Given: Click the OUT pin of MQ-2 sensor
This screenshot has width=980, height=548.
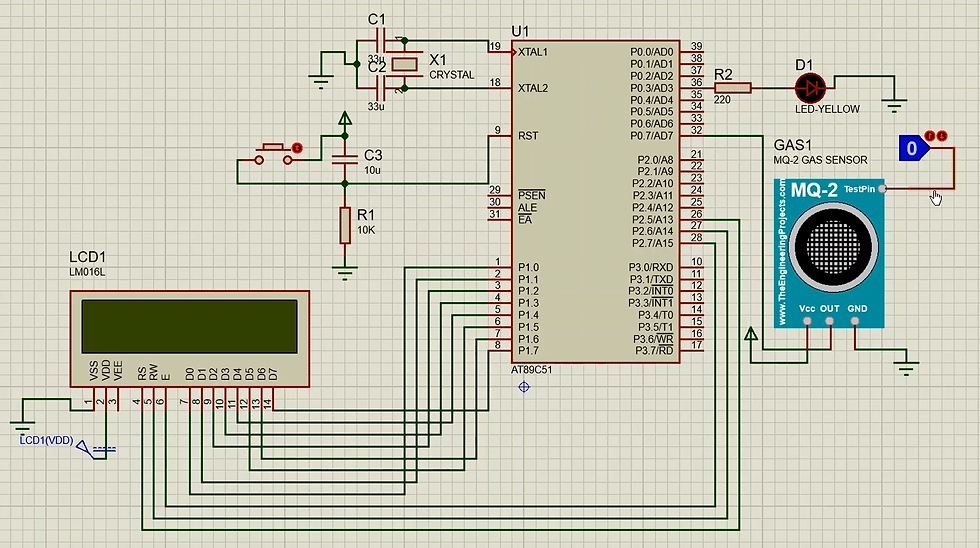Looking at the screenshot, I should [x=829, y=321].
